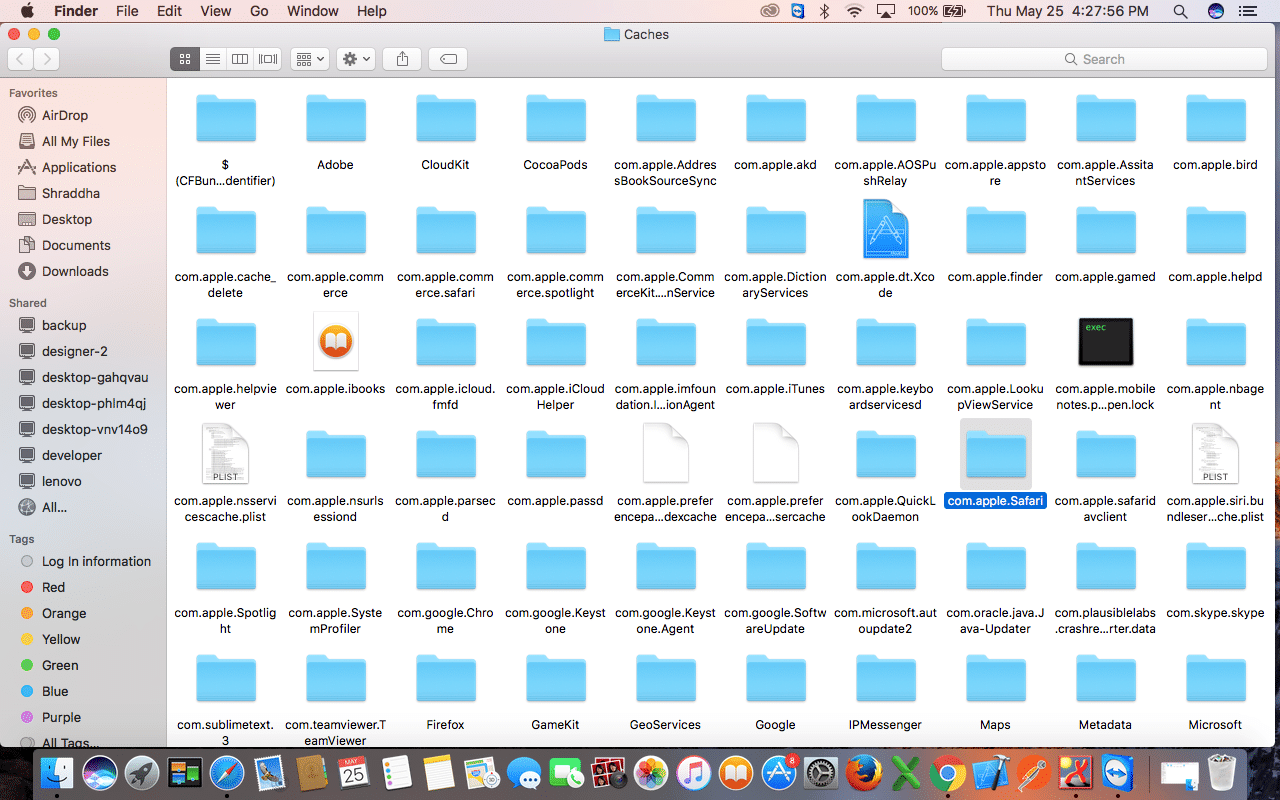Go forward with the right arrow button

(46, 59)
